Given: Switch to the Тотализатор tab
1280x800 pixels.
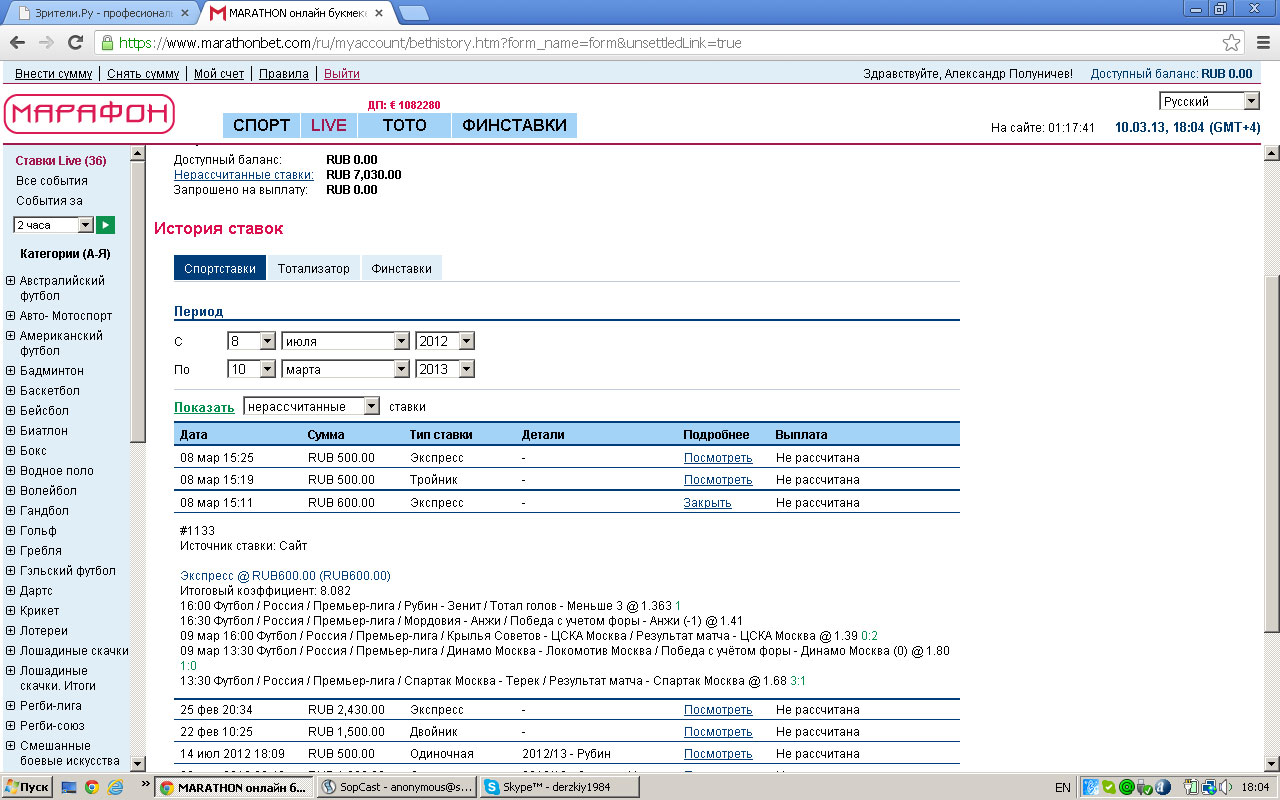Looking at the screenshot, I should tap(314, 268).
